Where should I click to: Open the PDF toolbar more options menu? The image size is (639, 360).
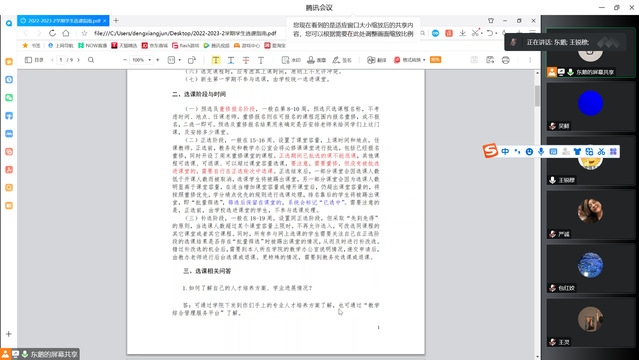(530, 60)
